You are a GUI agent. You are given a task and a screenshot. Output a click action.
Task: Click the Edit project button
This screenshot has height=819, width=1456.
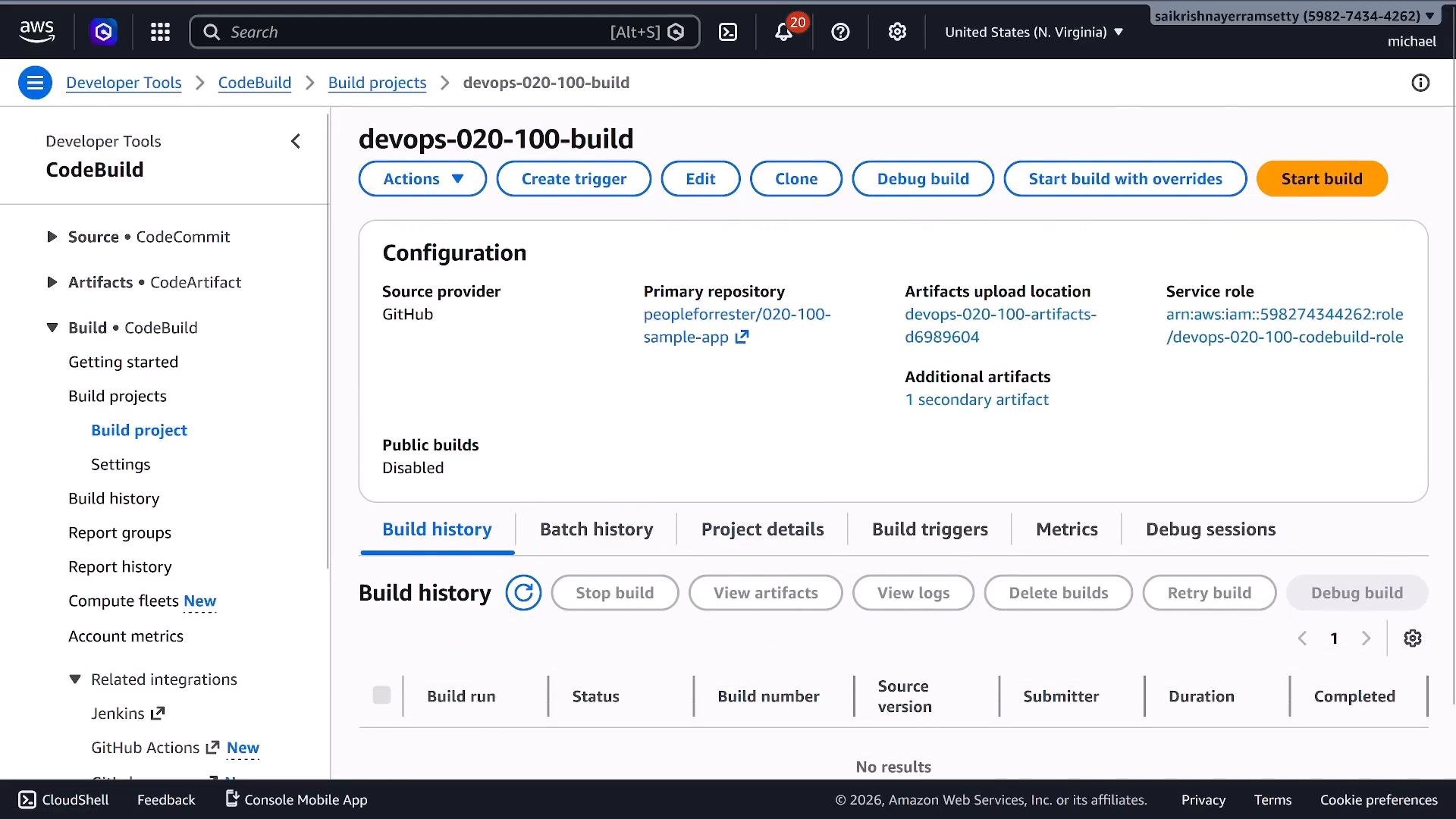pyautogui.click(x=701, y=179)
